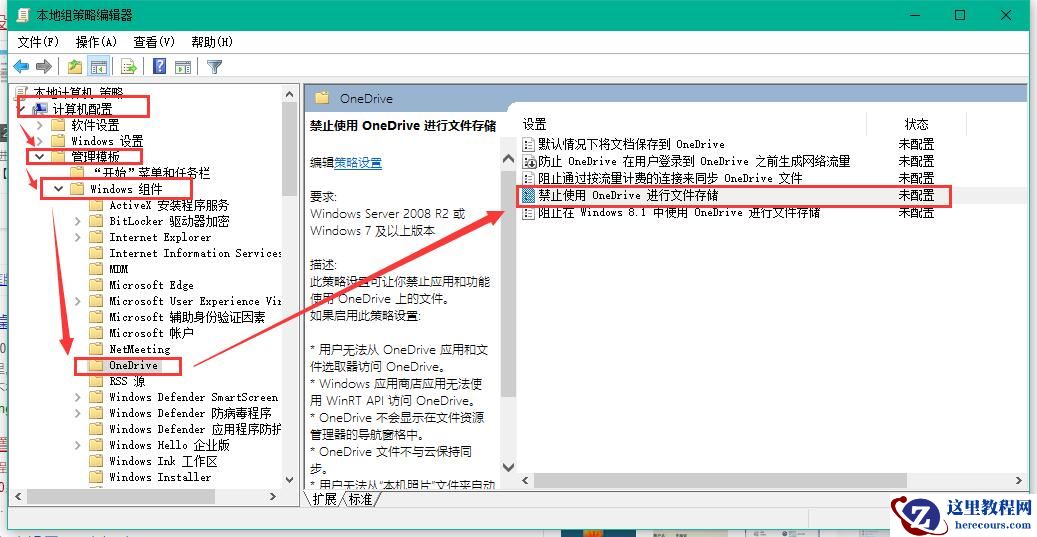Expand the 软件设置 tree node

[40, 125]
